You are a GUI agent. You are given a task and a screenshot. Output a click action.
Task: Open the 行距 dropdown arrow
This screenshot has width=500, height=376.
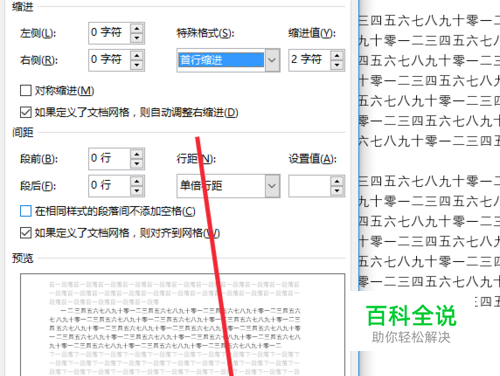272,186
